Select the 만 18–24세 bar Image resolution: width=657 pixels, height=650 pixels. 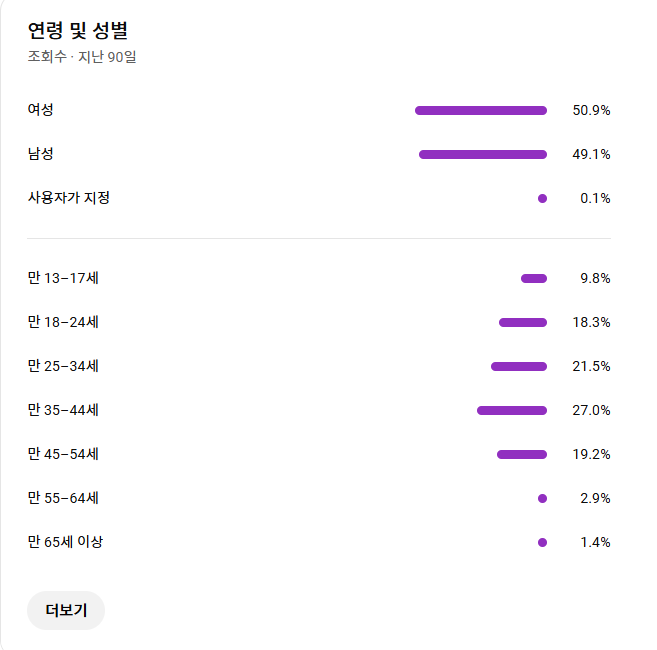click(523, 322)
